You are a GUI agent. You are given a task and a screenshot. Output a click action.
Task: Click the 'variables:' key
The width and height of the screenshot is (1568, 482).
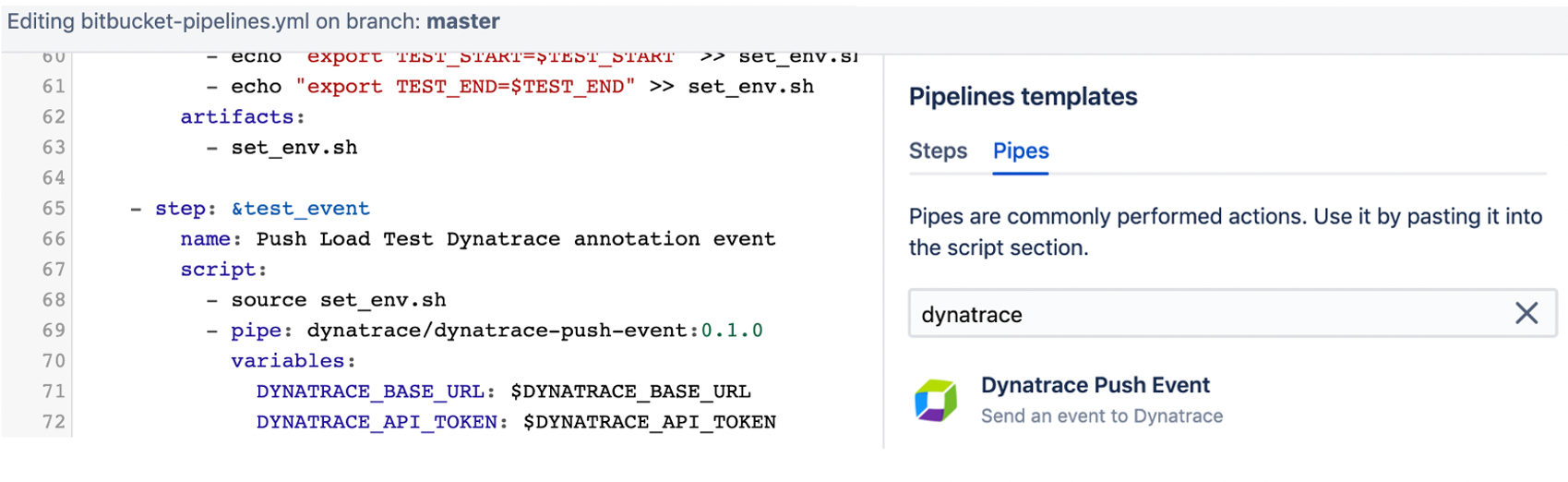pyautogui.click(x=293, y=361)
